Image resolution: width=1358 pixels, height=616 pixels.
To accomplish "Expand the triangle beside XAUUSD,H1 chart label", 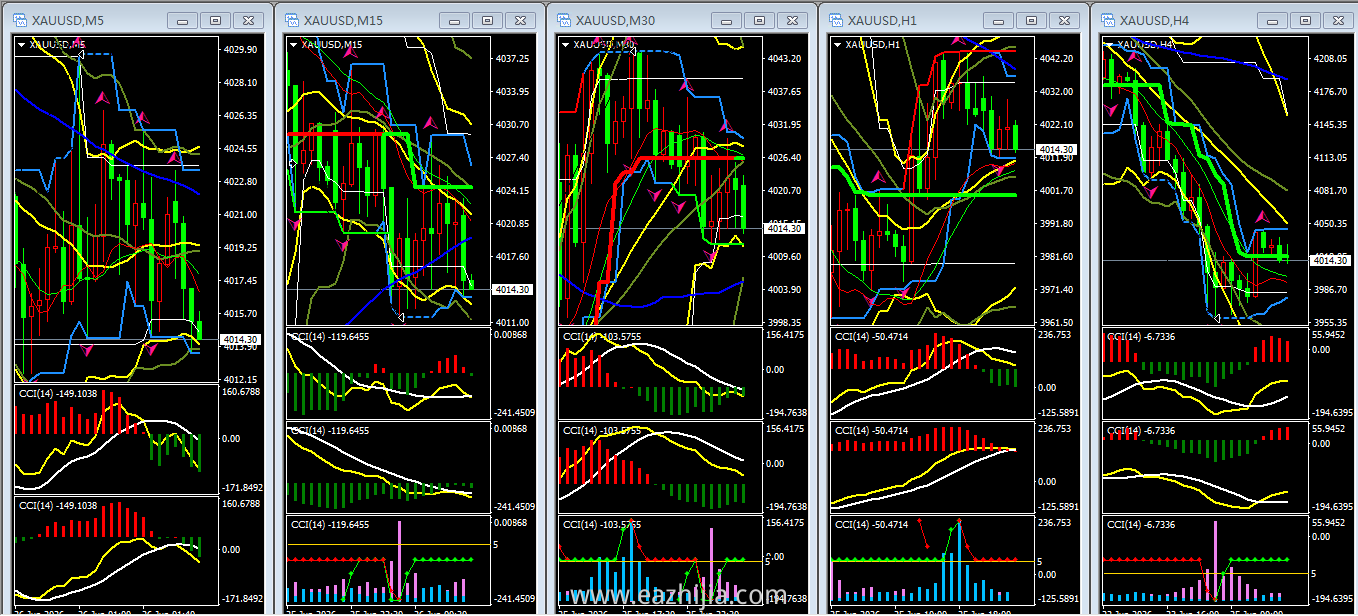I will click(837, 44).
